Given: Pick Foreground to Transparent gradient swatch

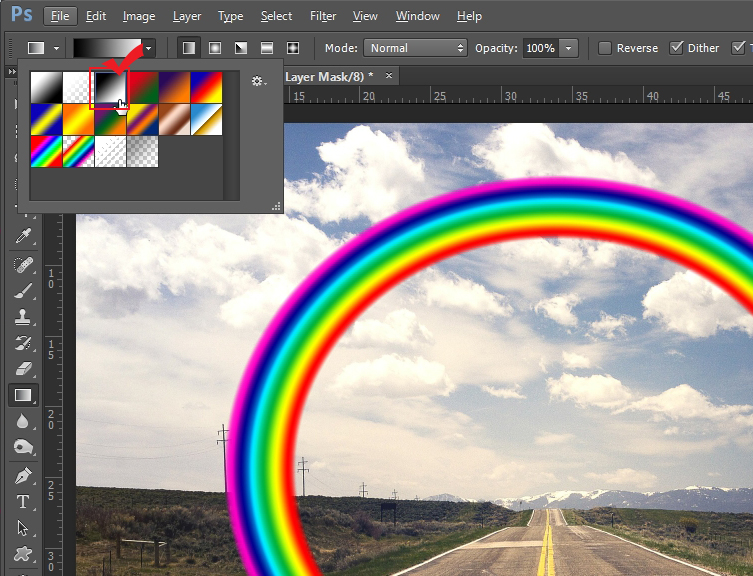Looking at the screenshot, I should (79, 87).
